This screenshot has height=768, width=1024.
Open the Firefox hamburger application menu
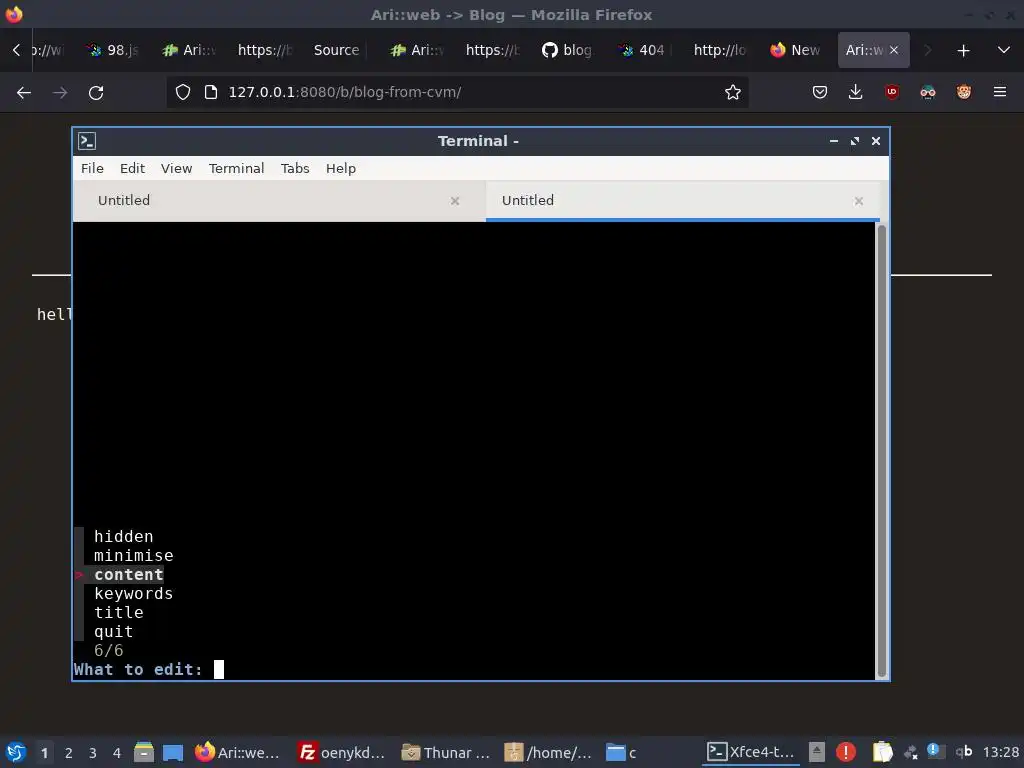(x=1000, y=92)
